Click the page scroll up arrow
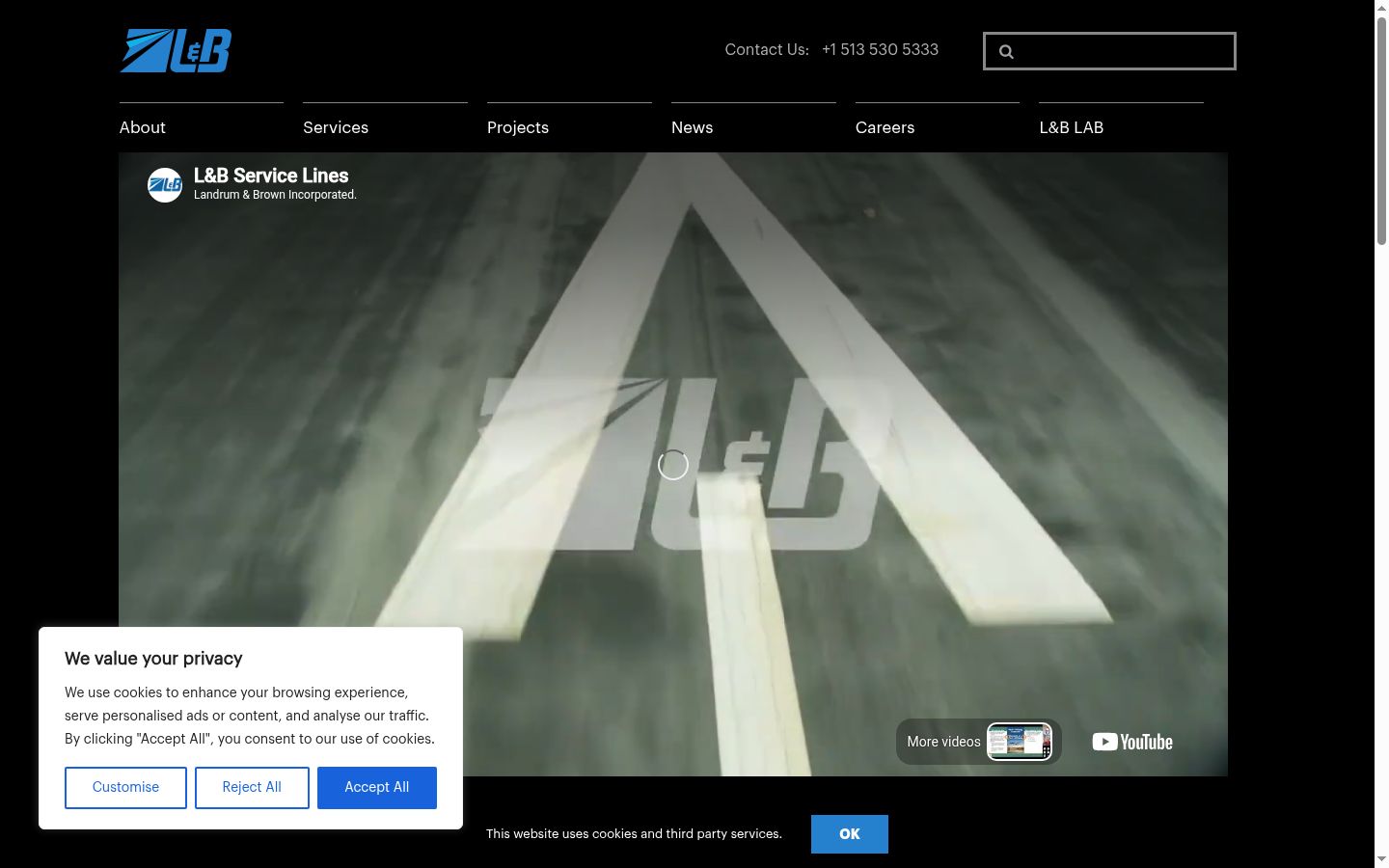 [1381, 8]
